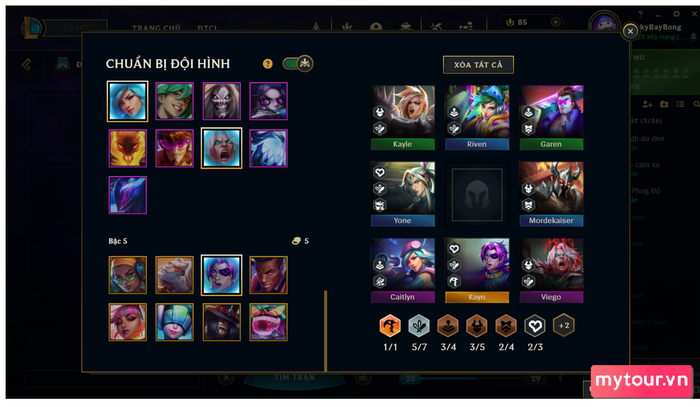This screenshot has width=700, height=407.
Task: Click the 5/7 silver trait icon
Action: (x=419, y=325)
